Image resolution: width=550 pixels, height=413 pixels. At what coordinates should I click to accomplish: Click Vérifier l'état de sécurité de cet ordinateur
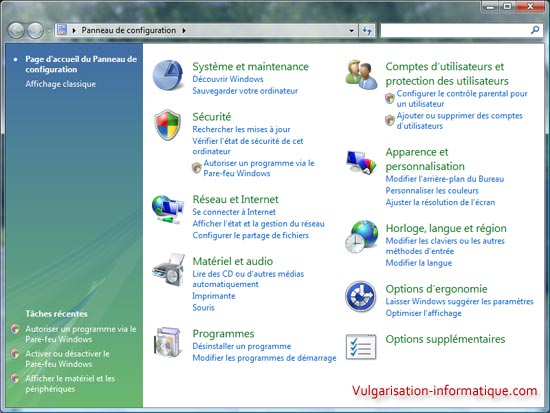tap(248, 146)
